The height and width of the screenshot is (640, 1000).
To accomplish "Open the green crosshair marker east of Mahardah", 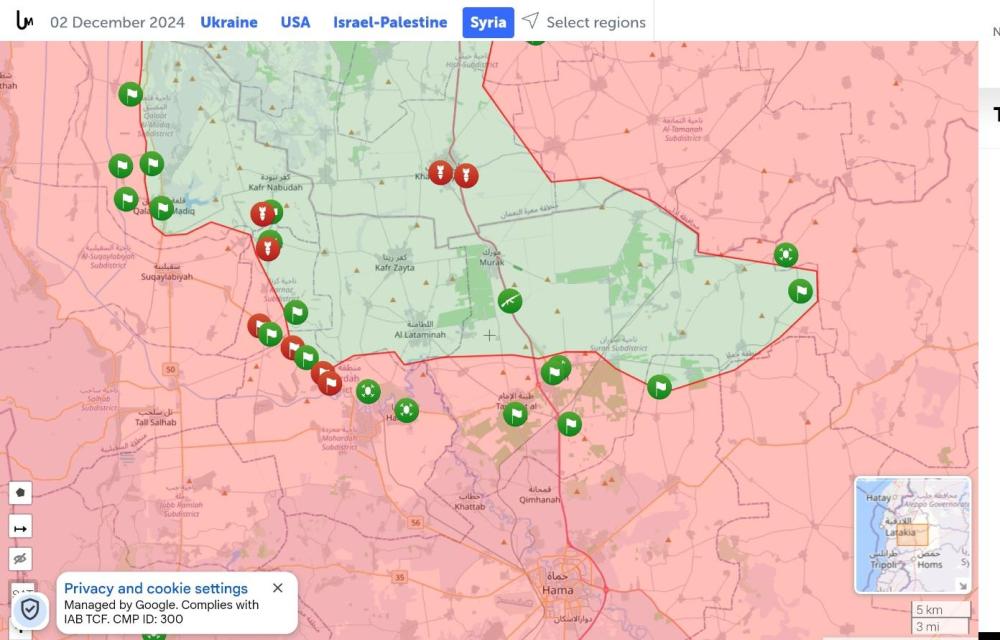I will coord(406,411).
